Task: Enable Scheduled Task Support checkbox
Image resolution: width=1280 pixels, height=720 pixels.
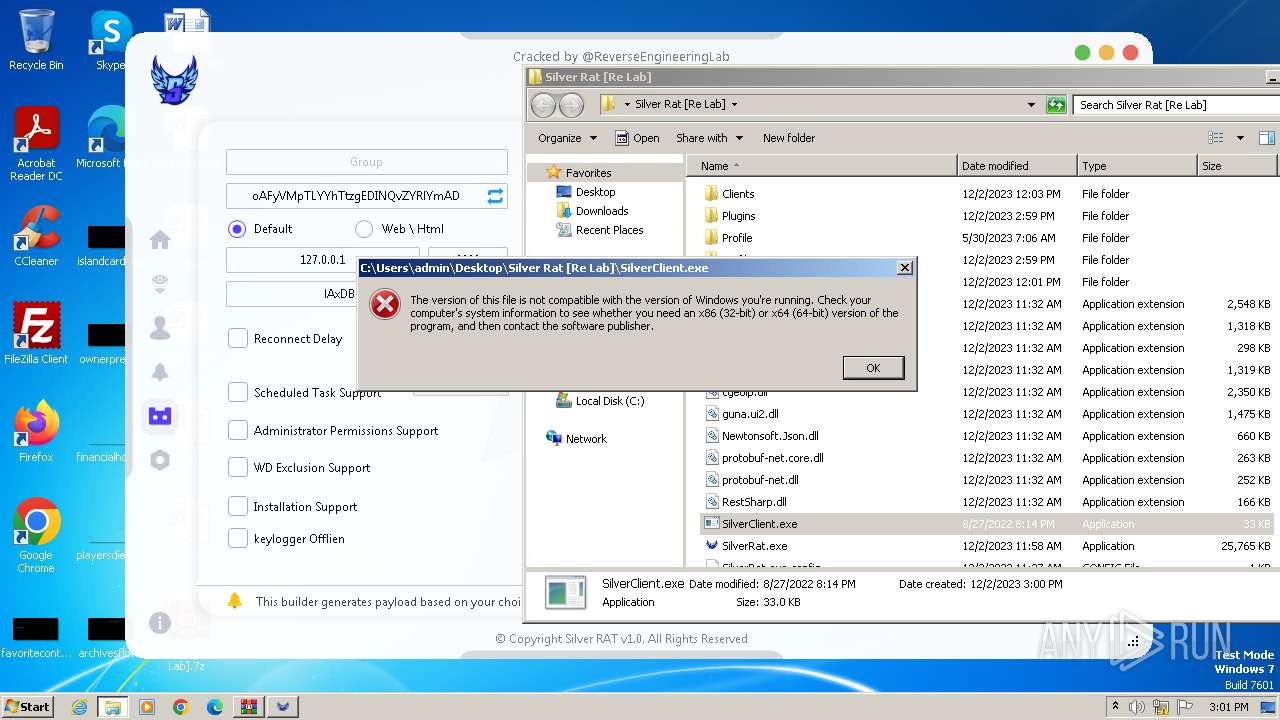Action: (238, 393)
